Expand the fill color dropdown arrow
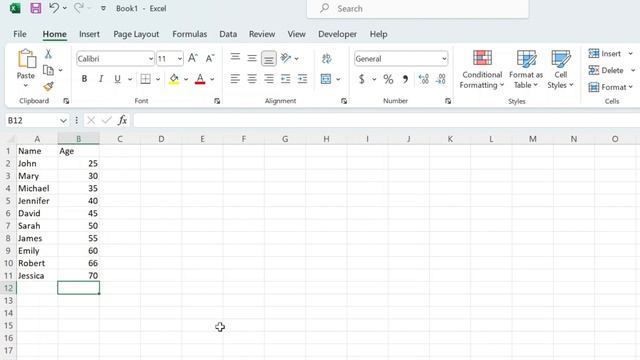 (x=186, y=79)
